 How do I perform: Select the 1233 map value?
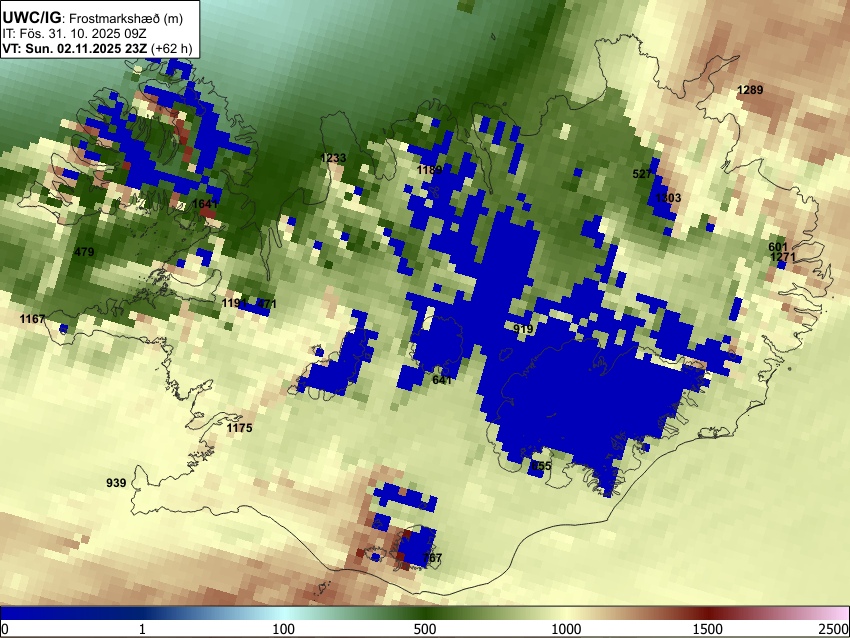pyautogui.click(x=333, y=158)
